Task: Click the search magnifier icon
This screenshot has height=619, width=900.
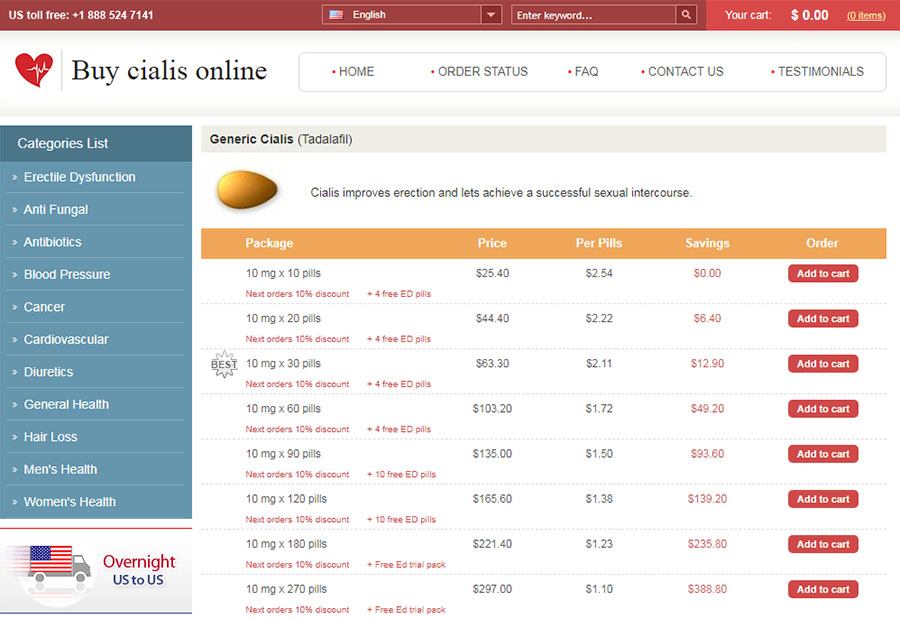Action: point(686,15)
